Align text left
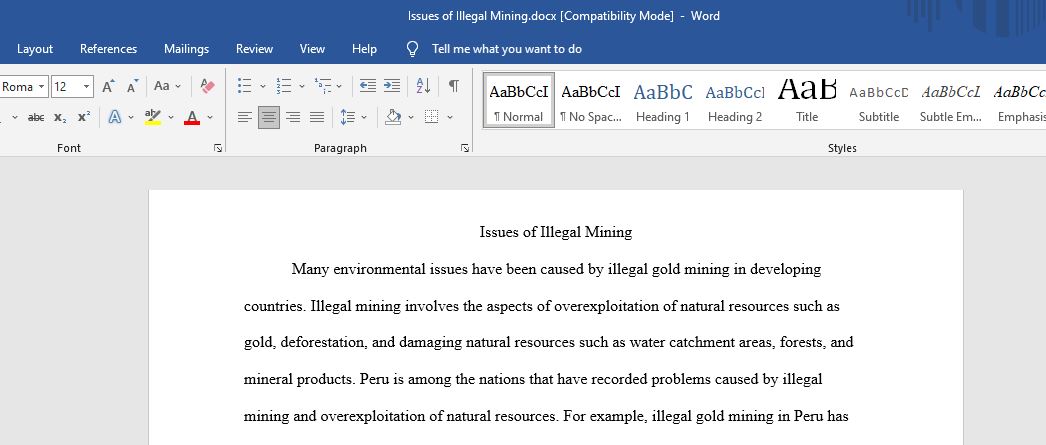 pos(245,117)
